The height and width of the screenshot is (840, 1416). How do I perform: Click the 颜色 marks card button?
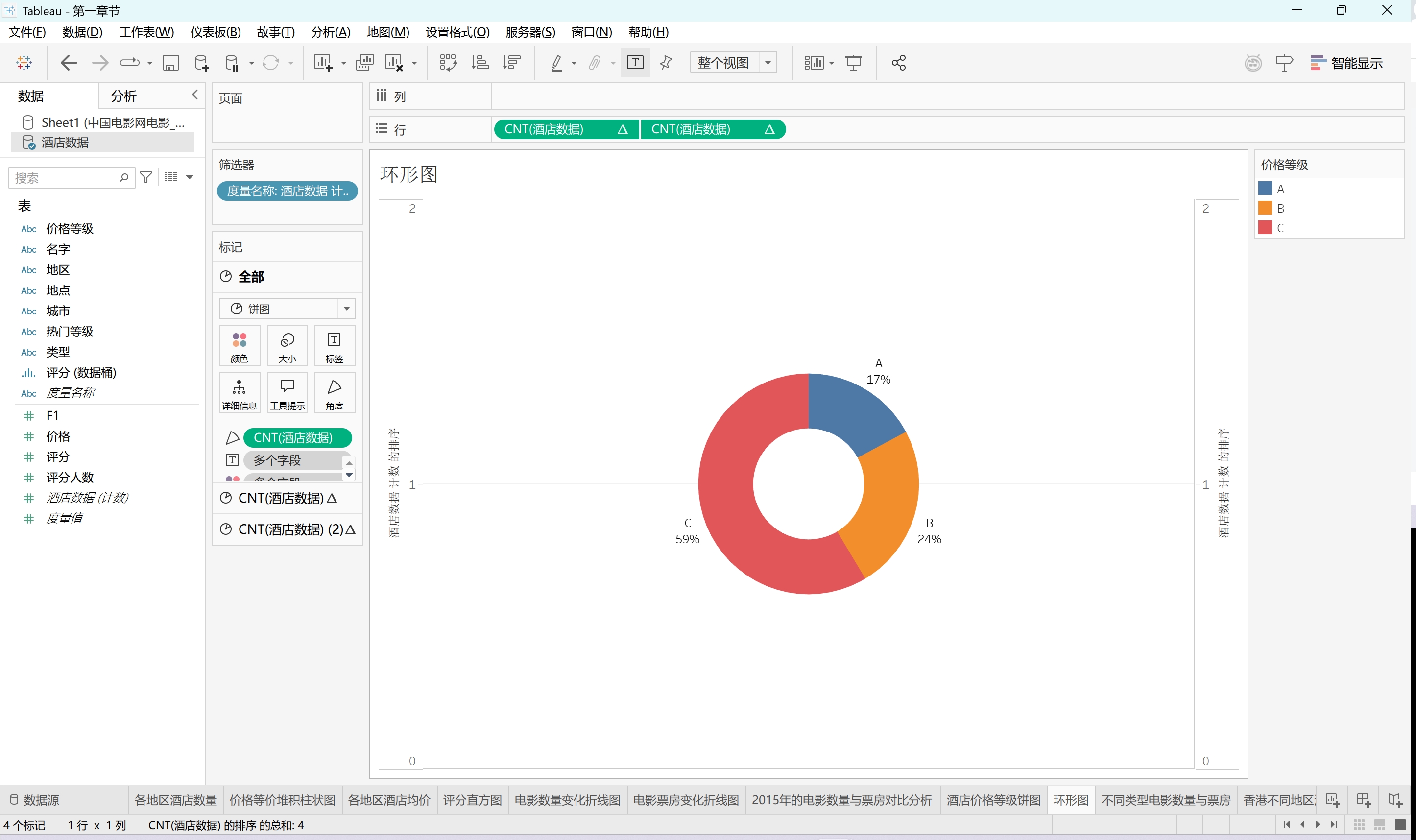pyautogui.click(x=240, y=346)
